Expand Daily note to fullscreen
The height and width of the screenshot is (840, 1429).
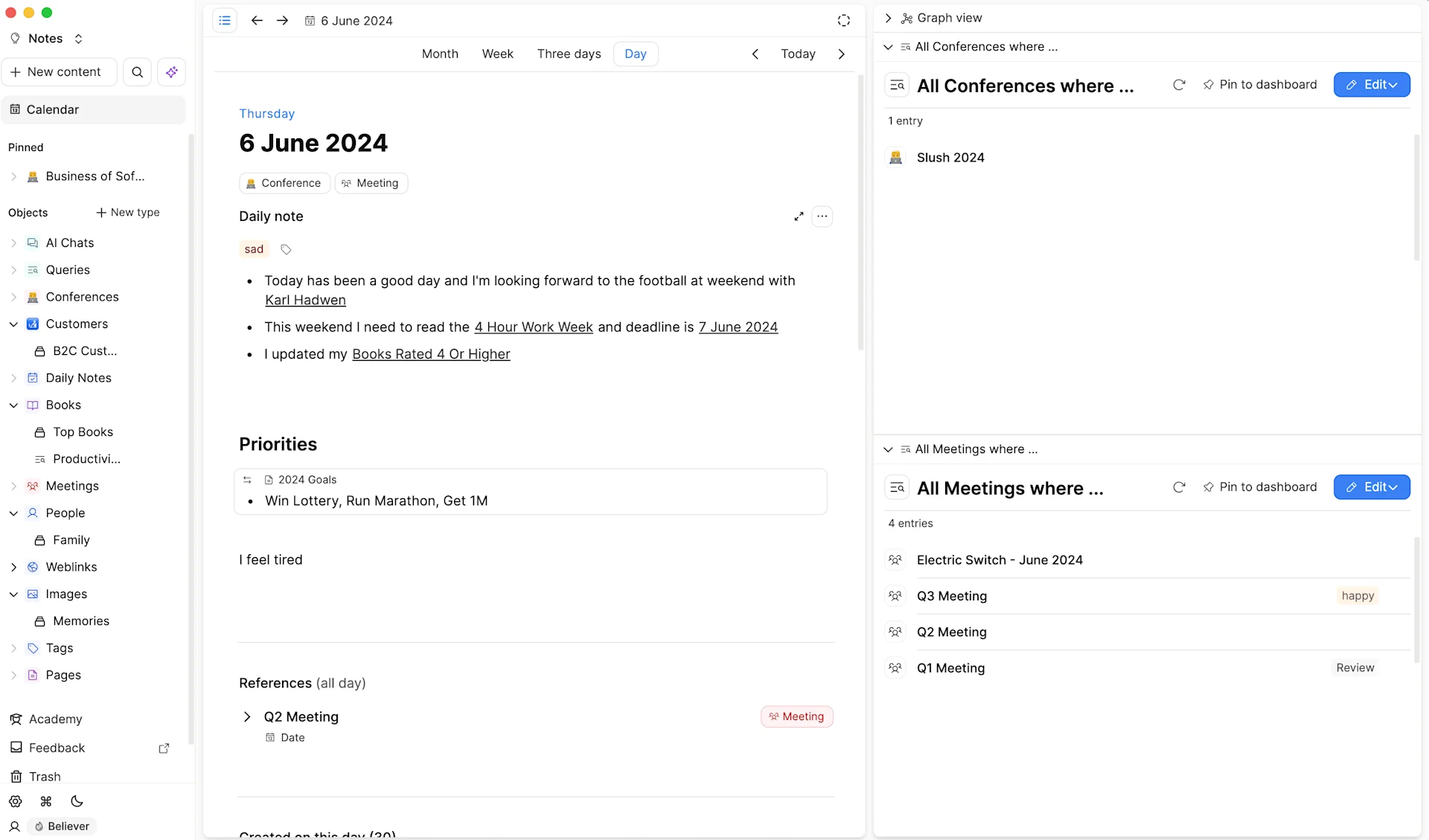pyautogui.click(x=799, y=216)
